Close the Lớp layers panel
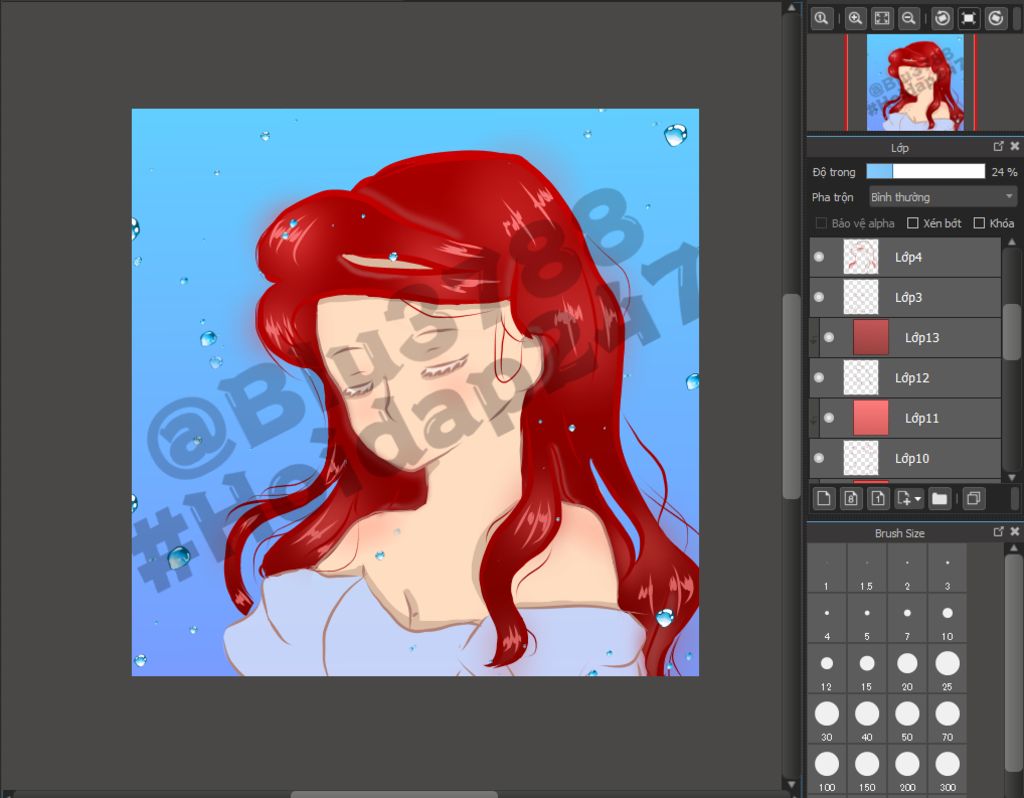1024x798 pixels. point(1014,146)
